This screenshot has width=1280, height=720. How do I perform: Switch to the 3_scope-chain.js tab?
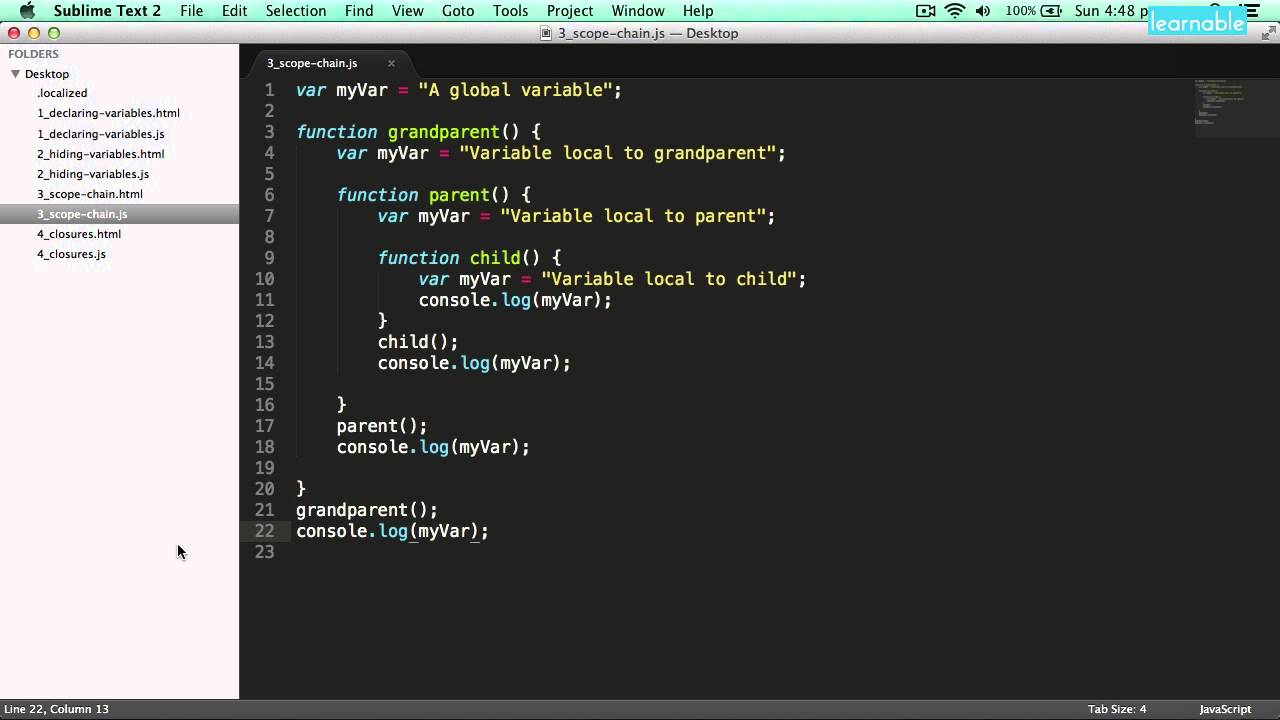point(312,63)
